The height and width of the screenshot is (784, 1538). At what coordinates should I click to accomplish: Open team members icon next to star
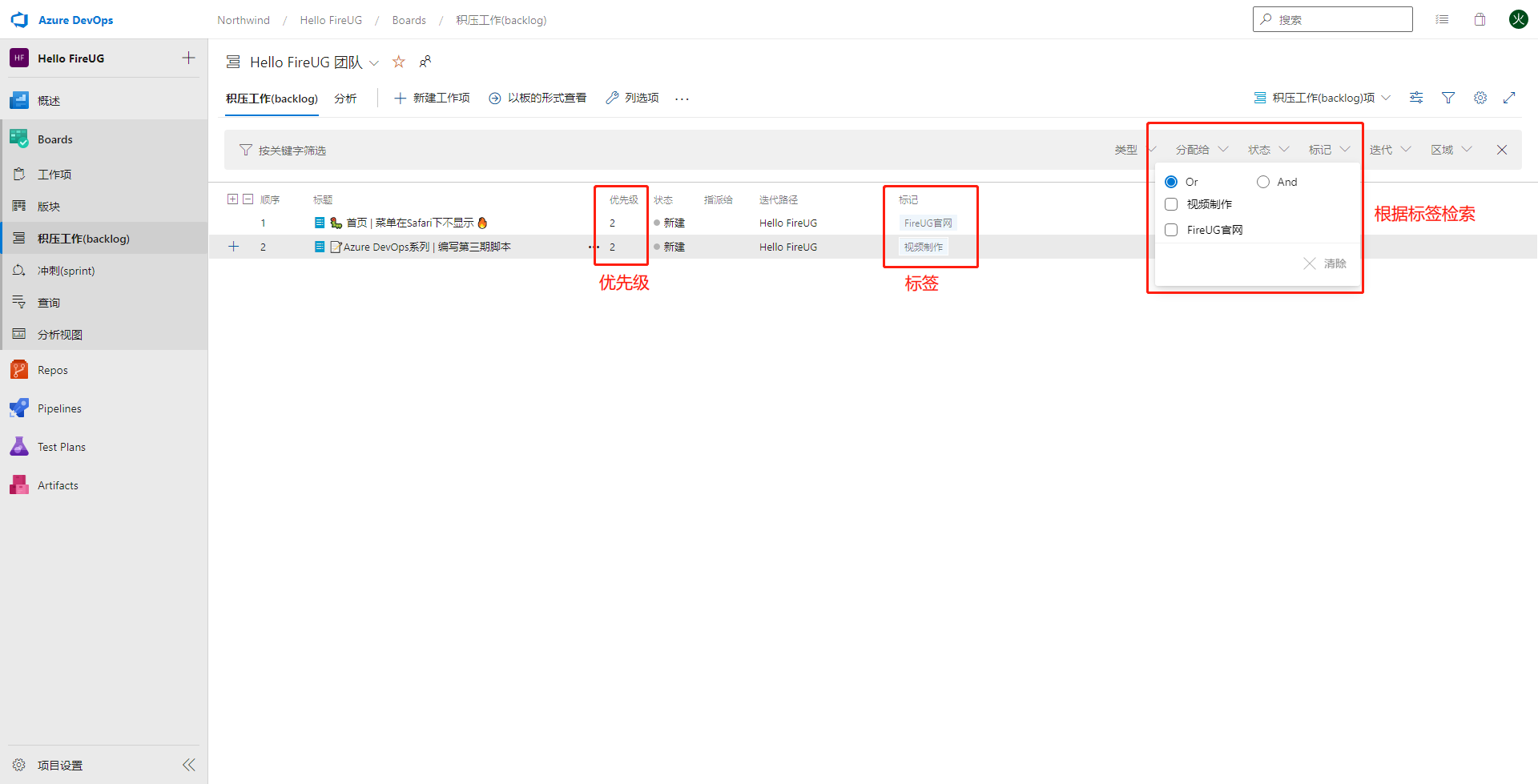[425, 62]
